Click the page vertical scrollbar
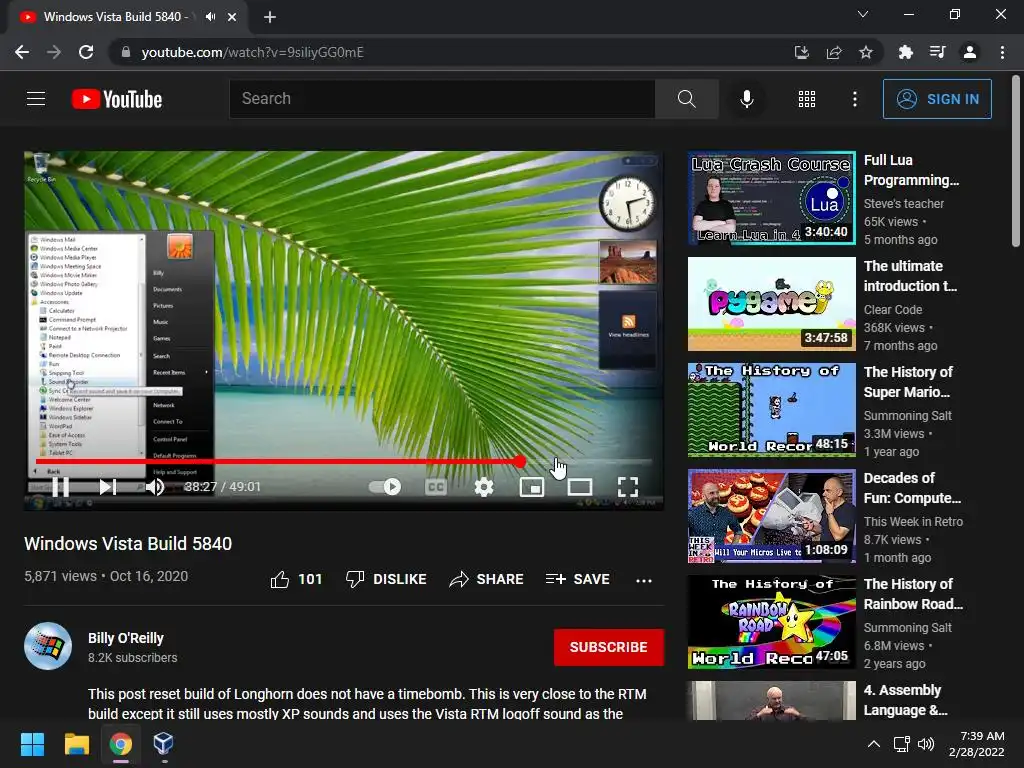 pos(1016,161)
